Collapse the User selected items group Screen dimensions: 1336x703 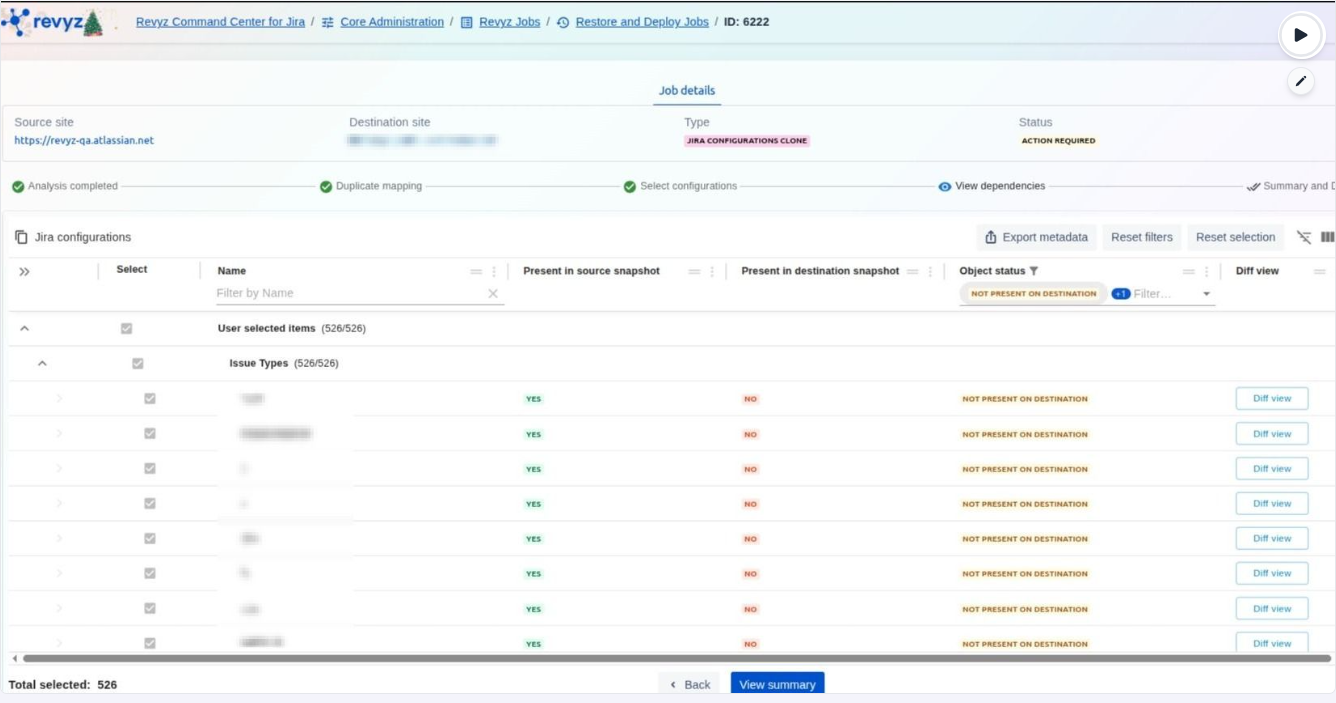click(25, 328)
